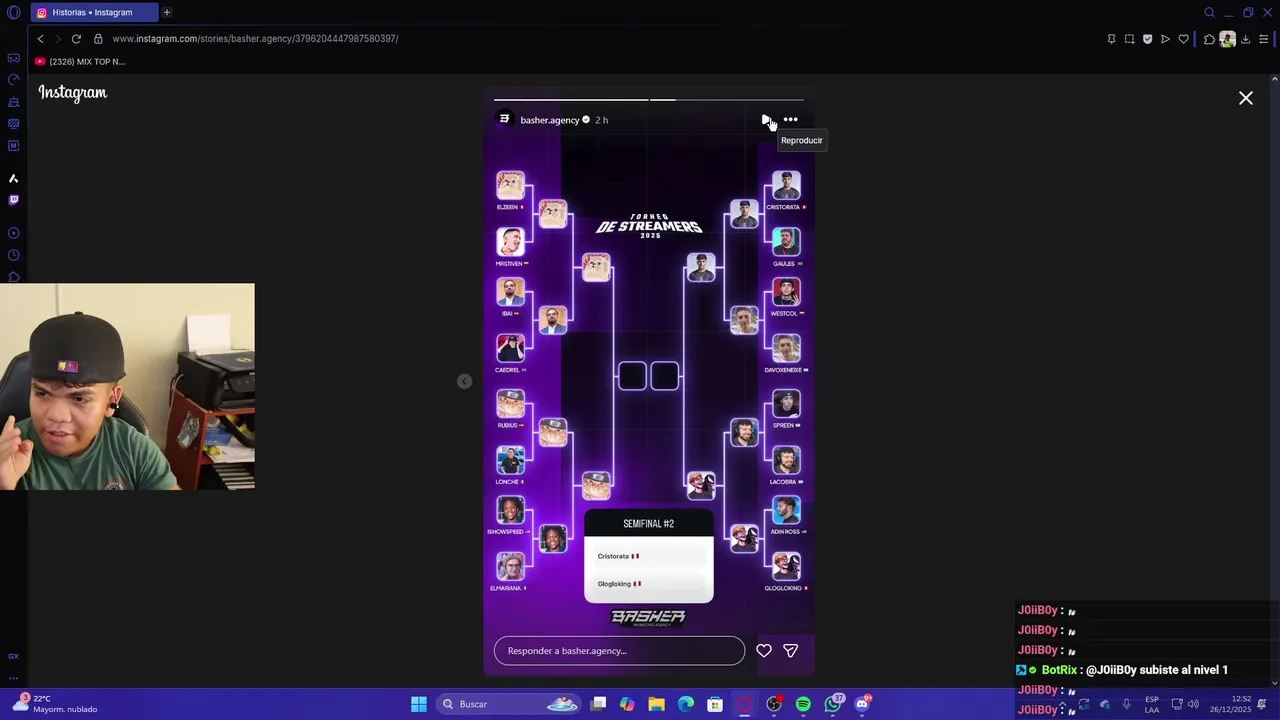Open GX Corner gamepad sidebar icon
Viewport: 1280px width, 720px height.
pyautogui.click(x=13, y=58)
